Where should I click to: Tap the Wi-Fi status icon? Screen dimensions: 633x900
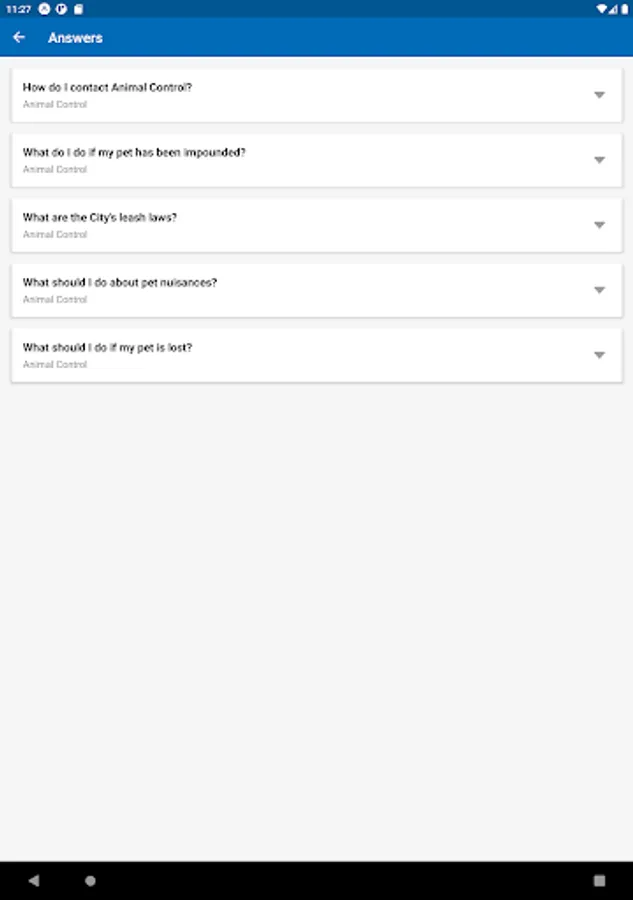[601, 8]
